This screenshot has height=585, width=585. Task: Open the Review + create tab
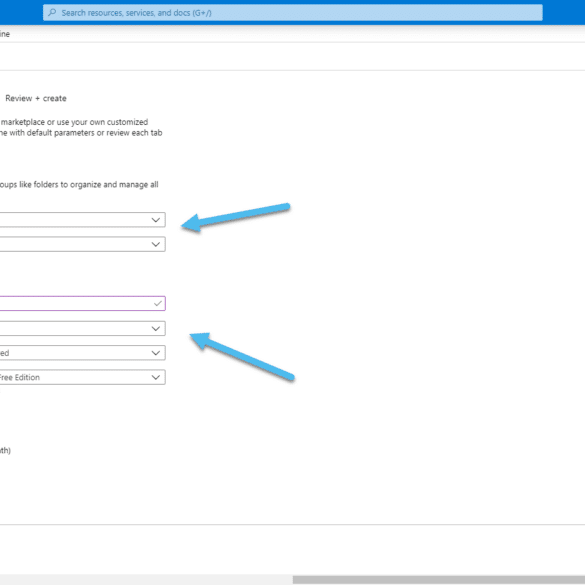point(36,98)
